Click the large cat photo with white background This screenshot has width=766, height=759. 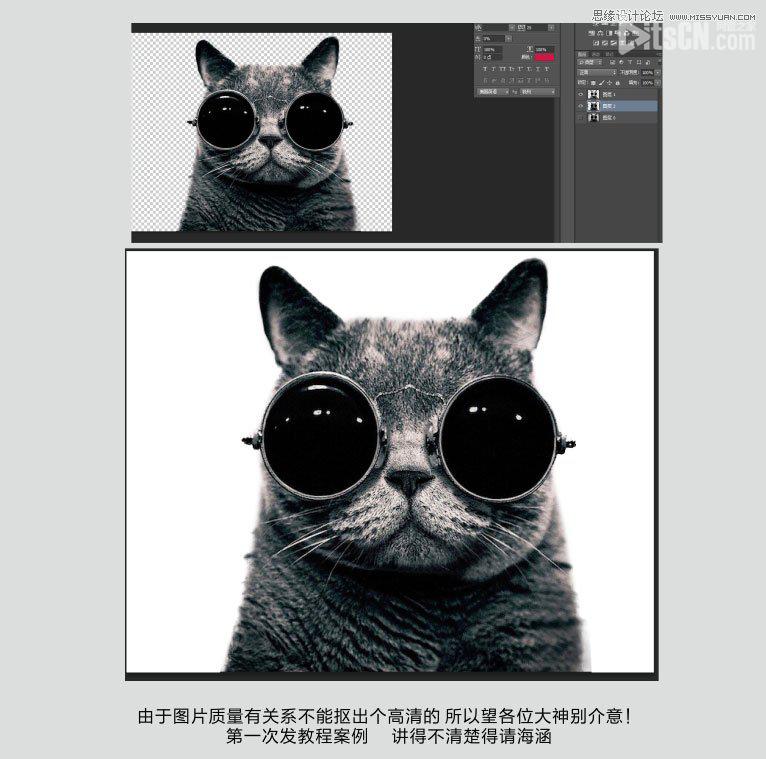tap(390, 462)
